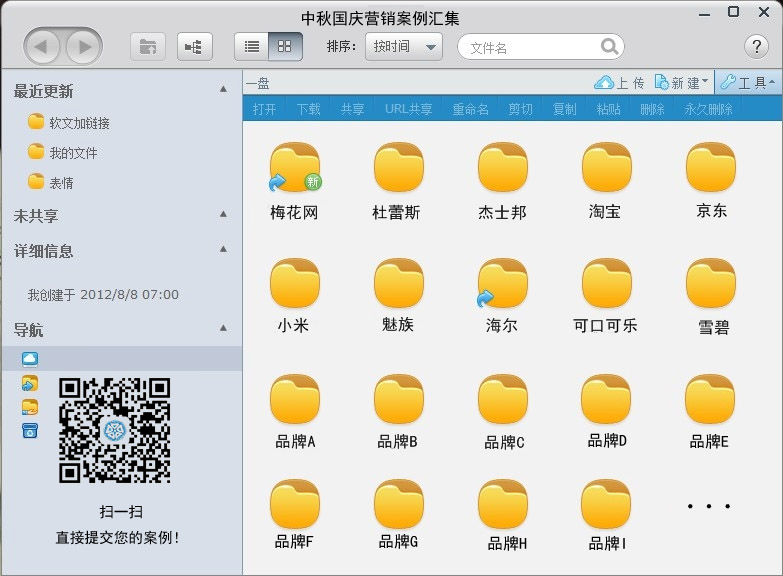Screen dimensions: 783x576
Task: Click 我创建于 2012/8/8 07:00 text
Action: pyautogui.click(x=103, y=294)
